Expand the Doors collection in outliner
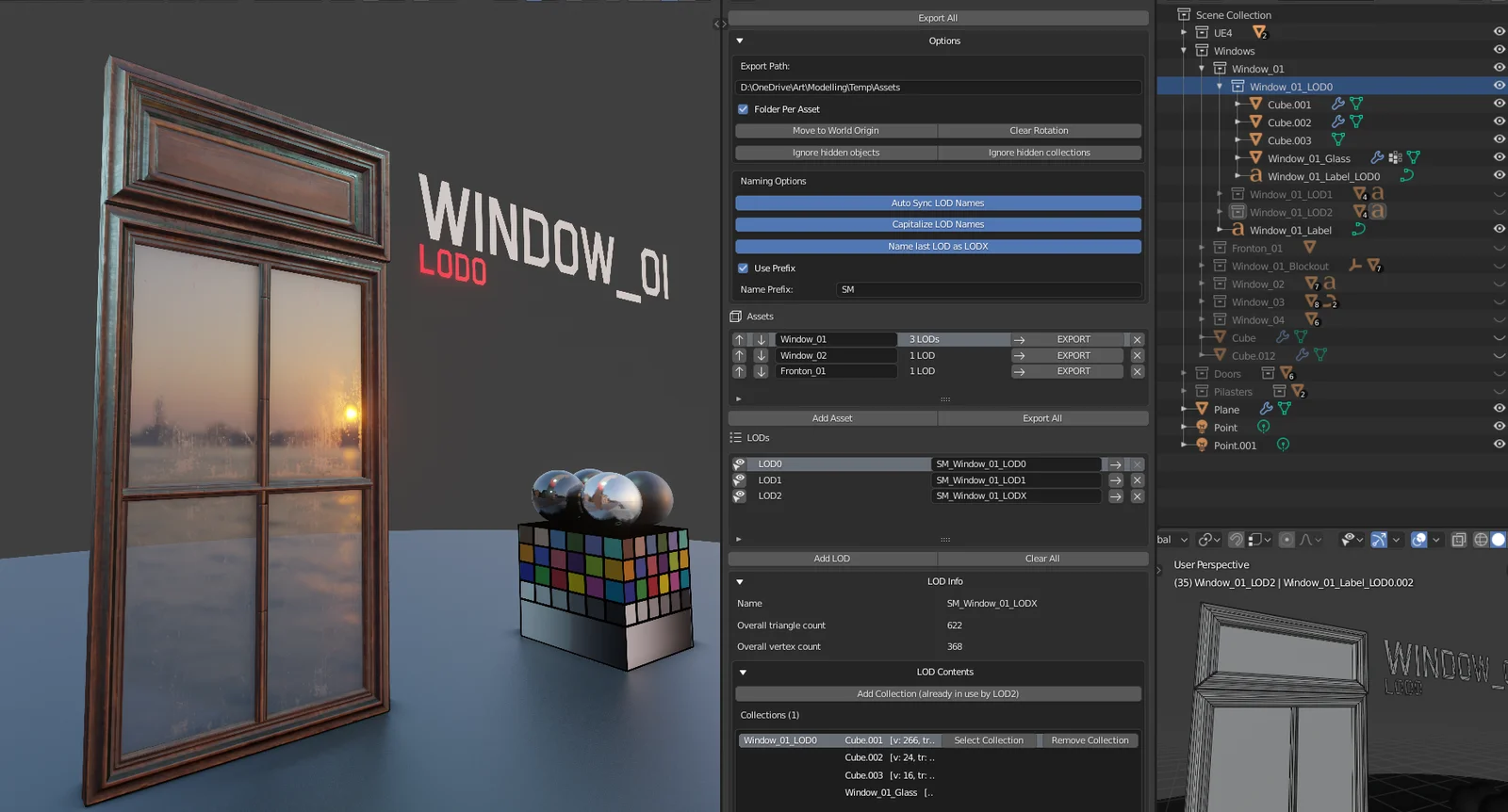 point(1184,374)
